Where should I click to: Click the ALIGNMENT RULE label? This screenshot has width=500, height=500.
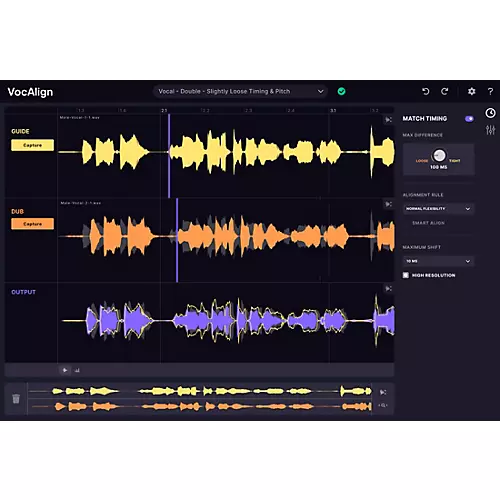click(423, 195)
